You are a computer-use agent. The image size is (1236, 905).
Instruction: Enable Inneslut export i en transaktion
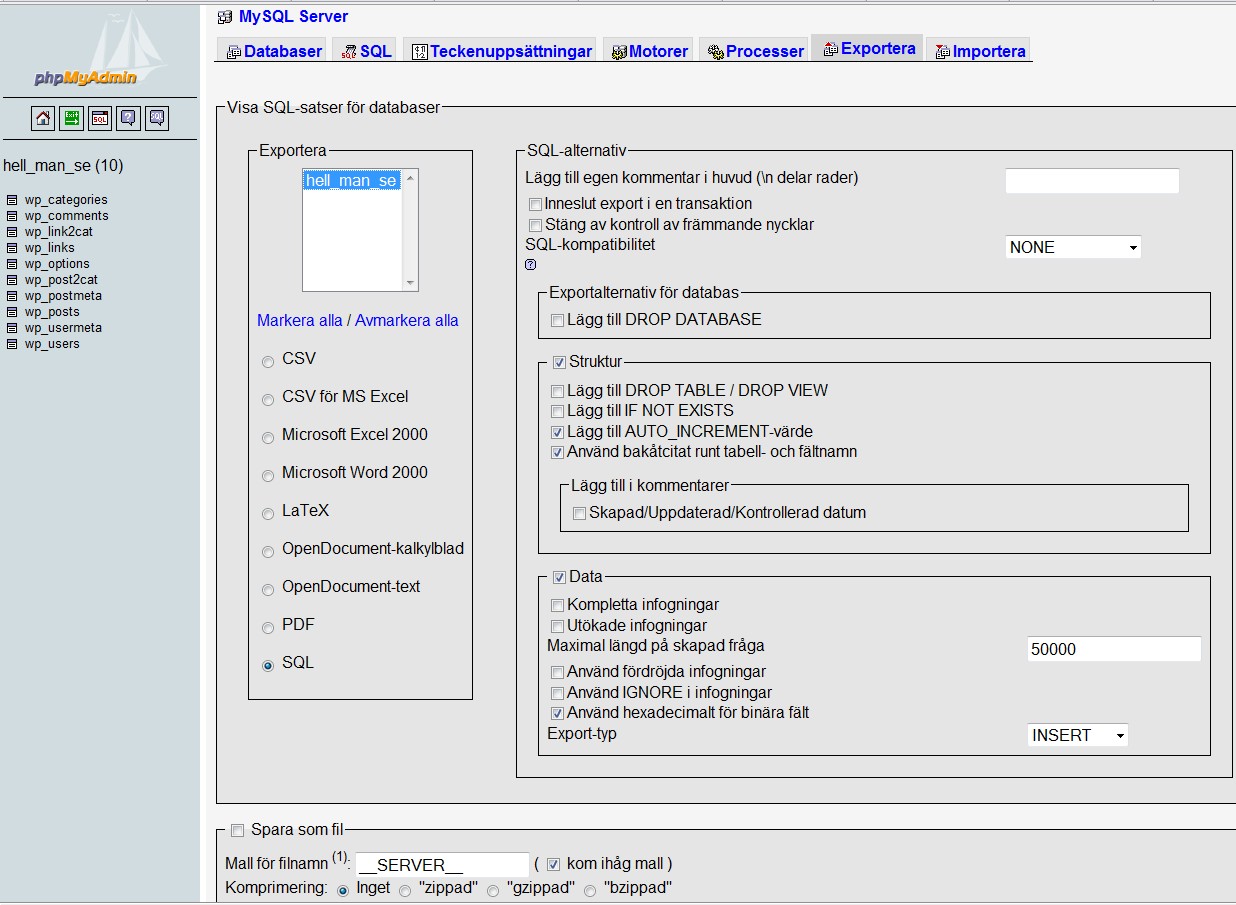(536, 204)
